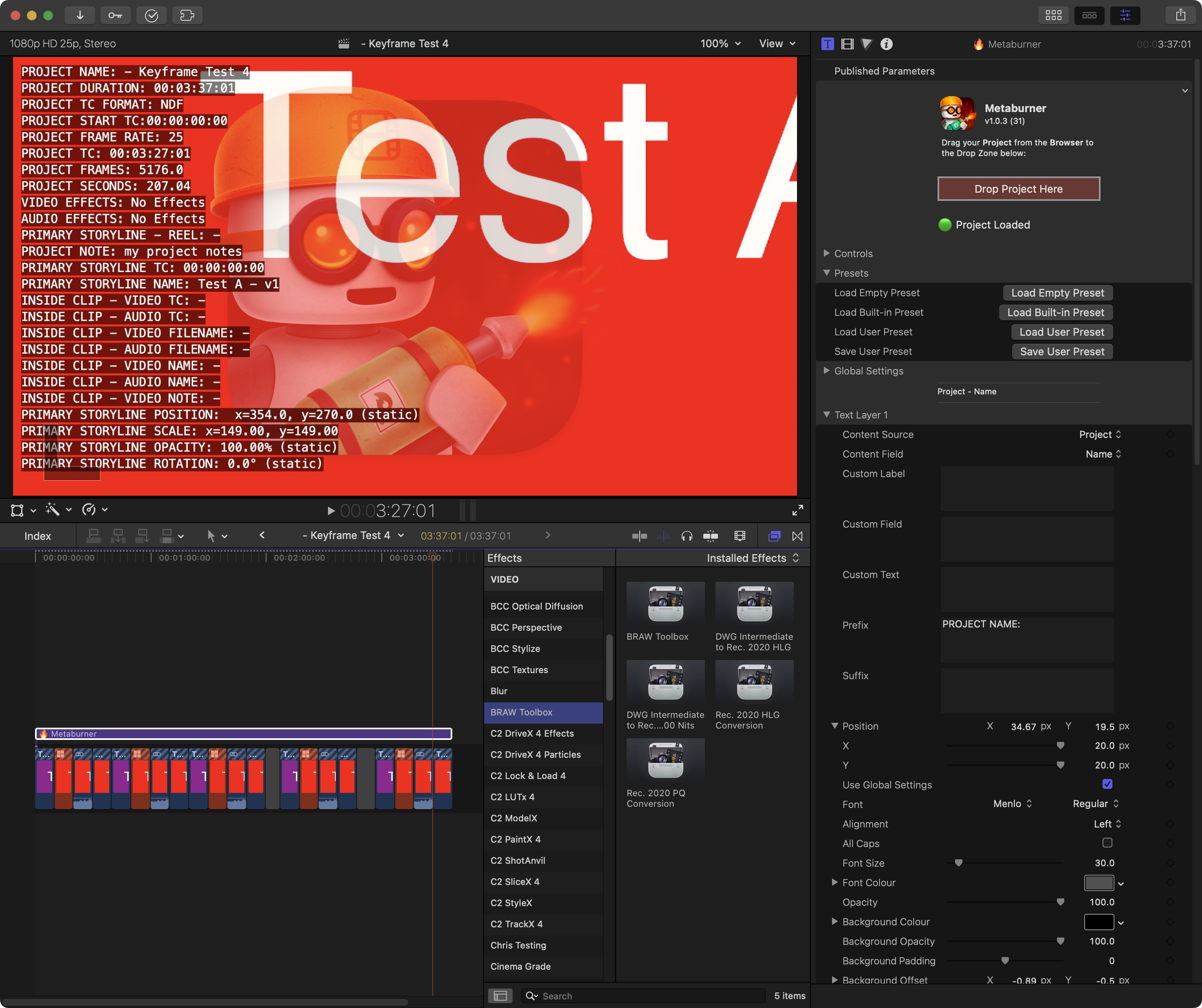This screenshot has height=1008, width=1202.
Task: Select C2 LUTx 4 effects category
Action: [512, 797]
